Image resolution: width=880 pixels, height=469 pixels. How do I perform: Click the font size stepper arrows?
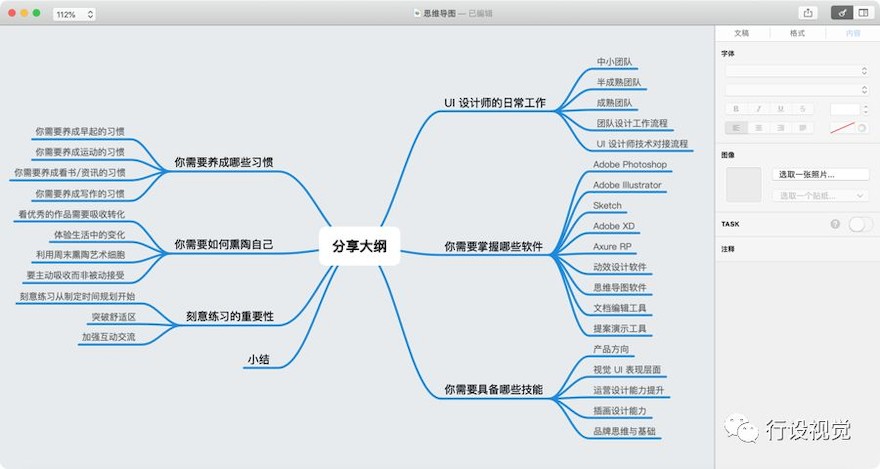point(865,109)
